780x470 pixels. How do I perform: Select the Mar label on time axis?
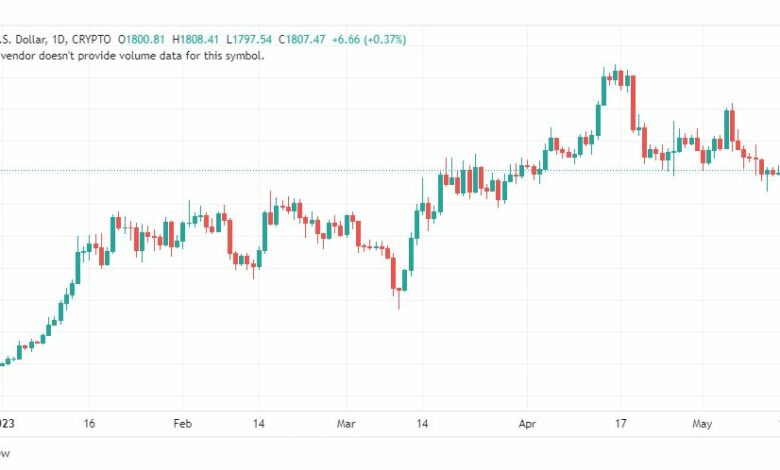(x=346, y=423)
